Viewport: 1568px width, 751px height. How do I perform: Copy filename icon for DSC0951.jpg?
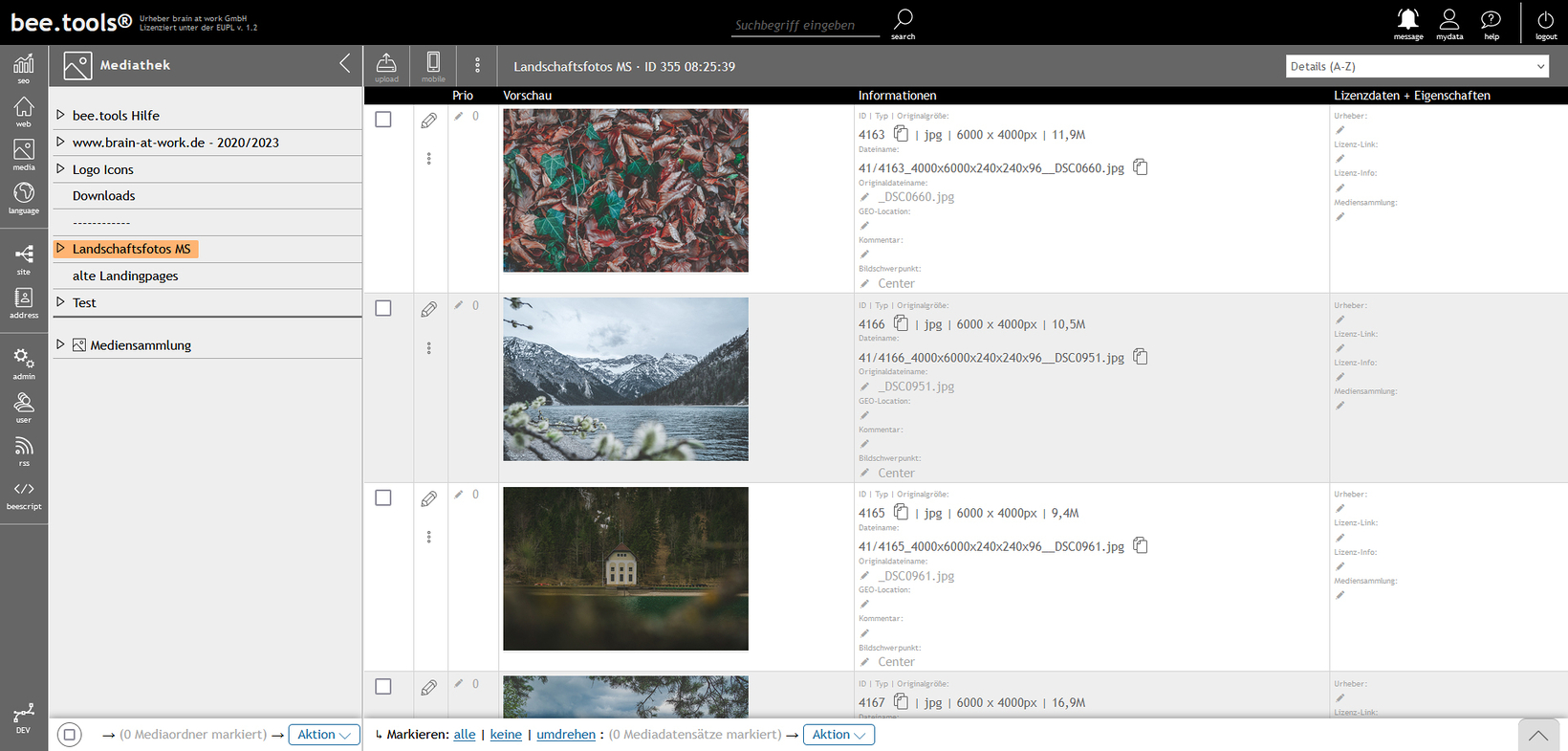(1141, 356)
